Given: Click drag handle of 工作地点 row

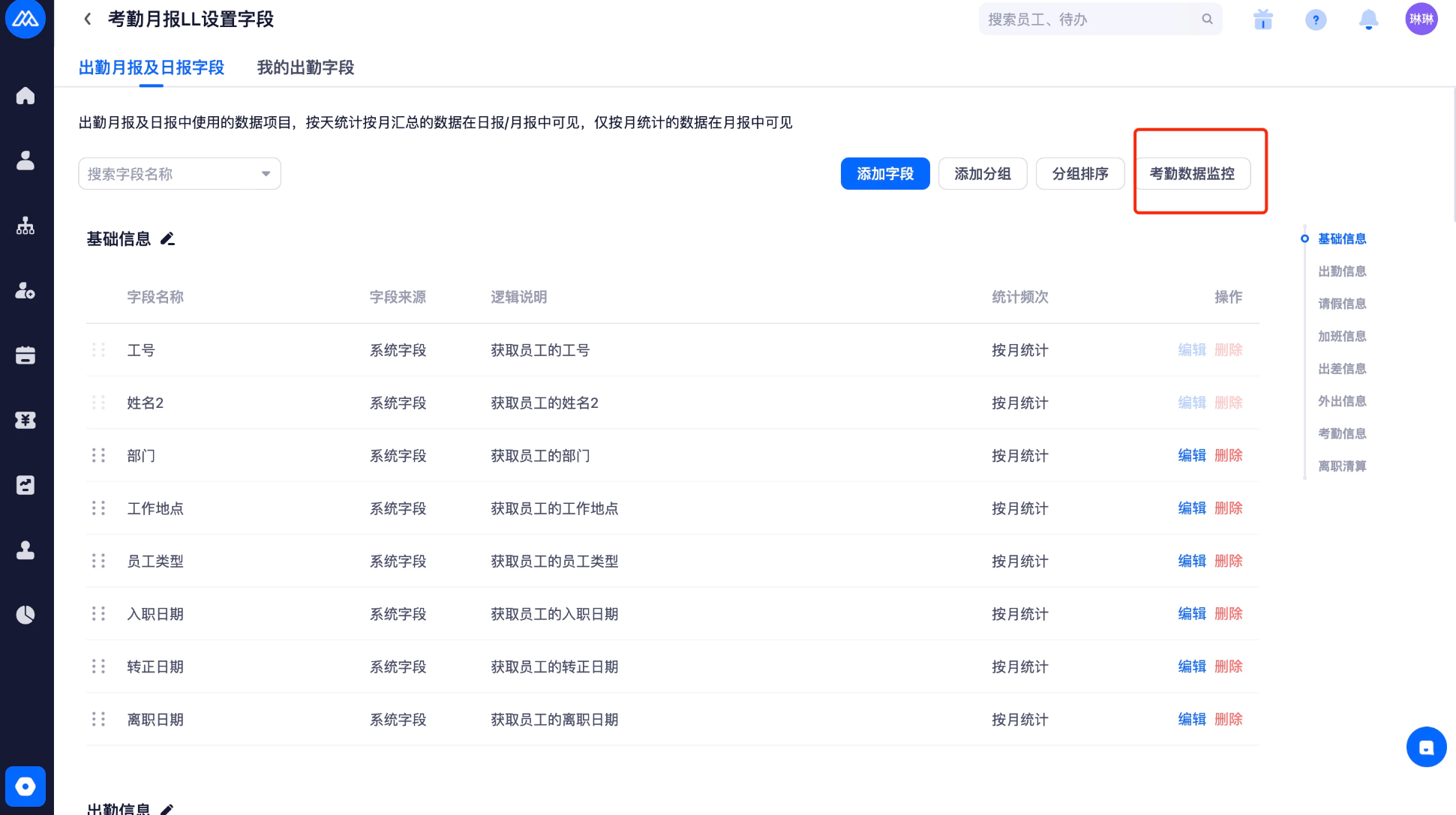Looking at the screenshot, I should point(98,508).
